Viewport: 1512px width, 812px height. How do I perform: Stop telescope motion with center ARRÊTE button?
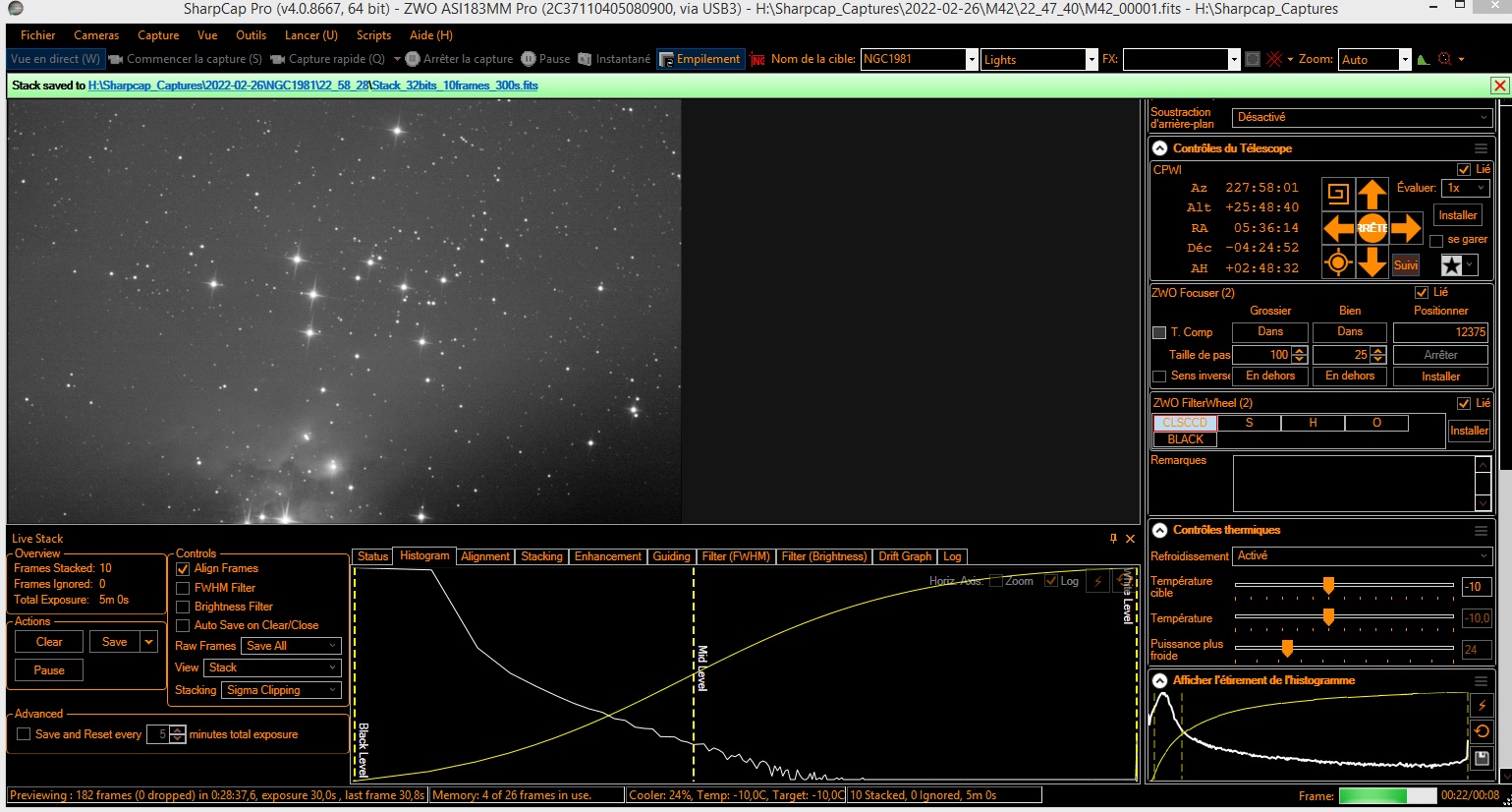(1372, 228)
